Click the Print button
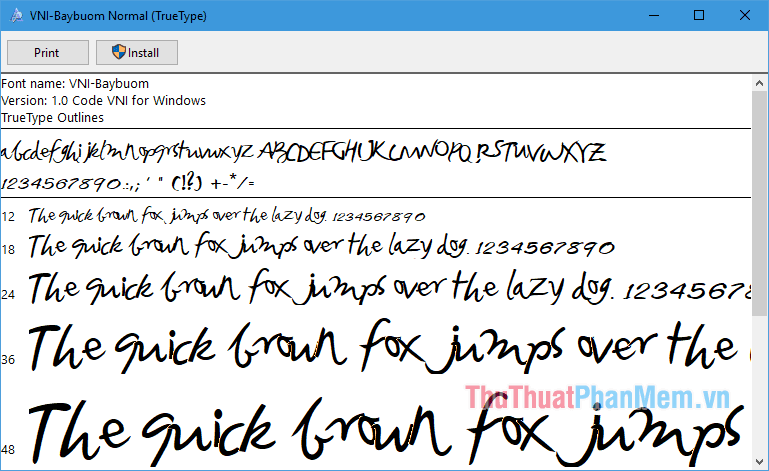 48,52
